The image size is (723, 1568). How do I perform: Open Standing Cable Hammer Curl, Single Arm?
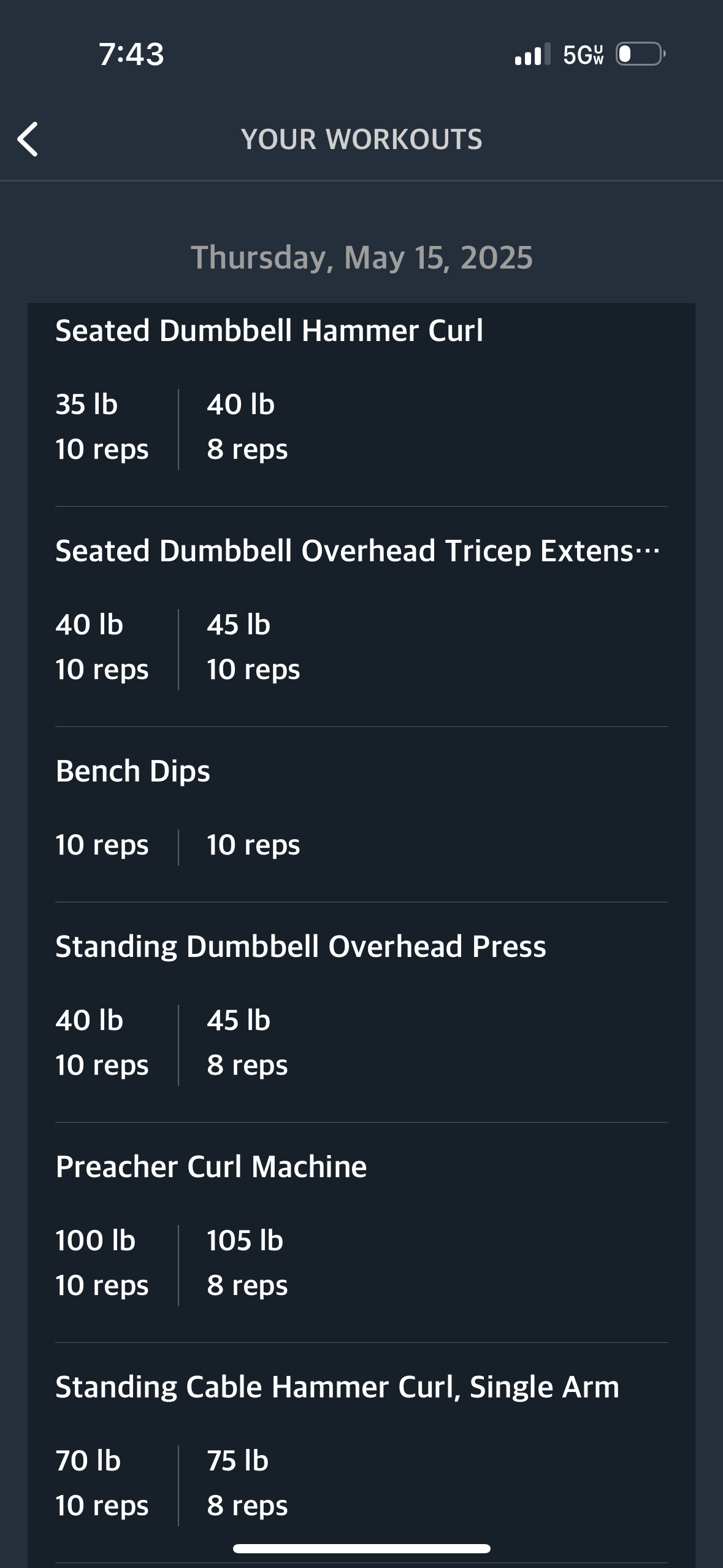click(x=337, y=1387)
